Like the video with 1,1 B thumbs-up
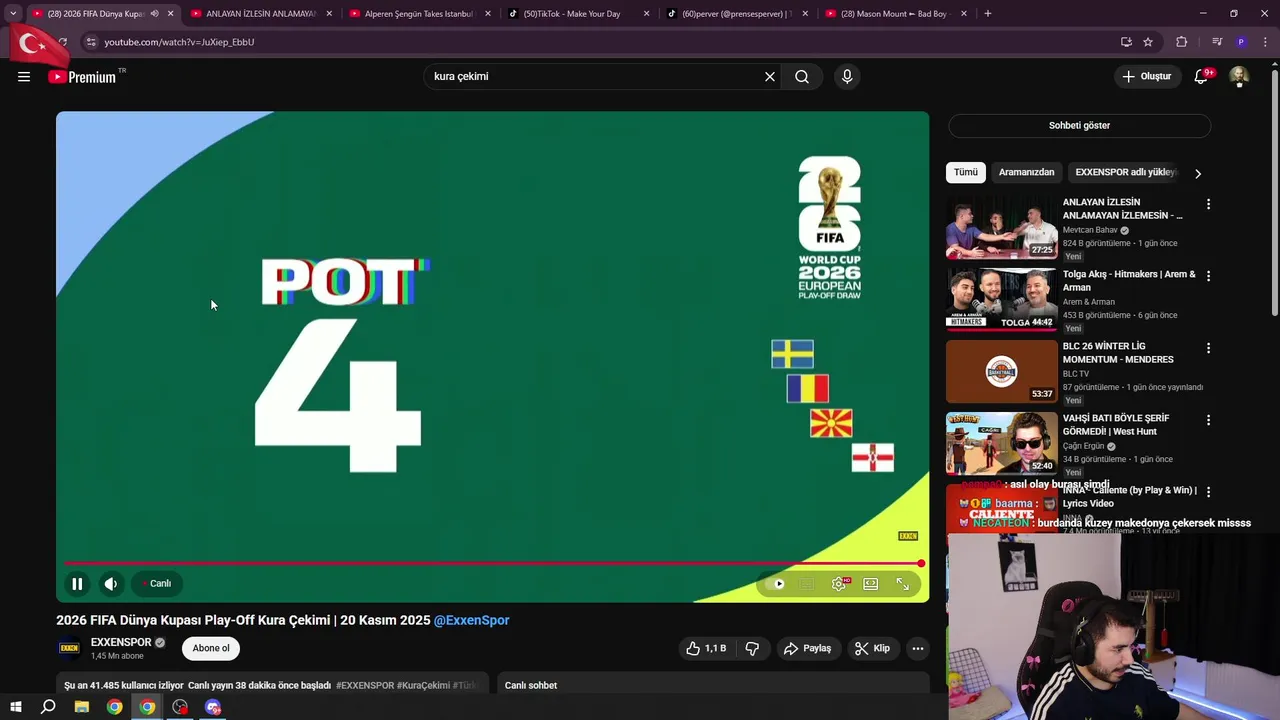The width and height of the screenshot is (1280, 720). 706,648
